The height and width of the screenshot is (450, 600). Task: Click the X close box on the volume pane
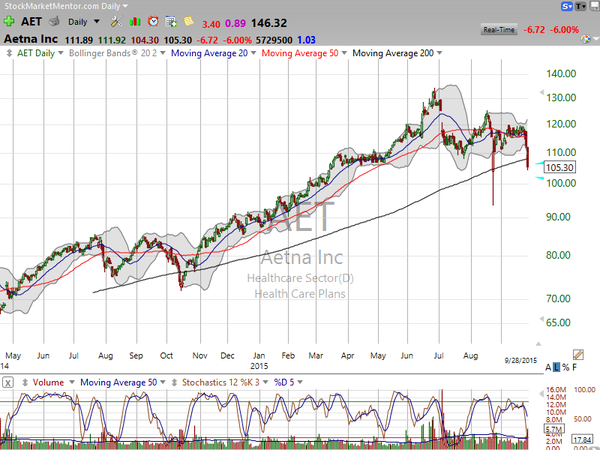pyautogui.click(x=8, y=382)
